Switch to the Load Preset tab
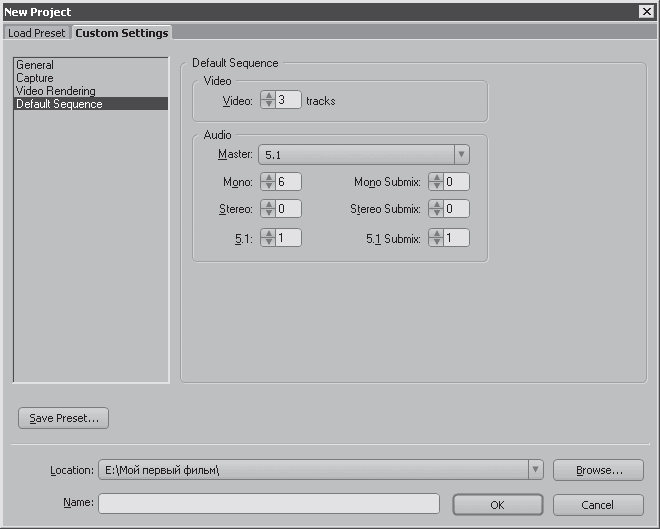The height and width of the screenshot is (529, 660). (x=37, y=33)
